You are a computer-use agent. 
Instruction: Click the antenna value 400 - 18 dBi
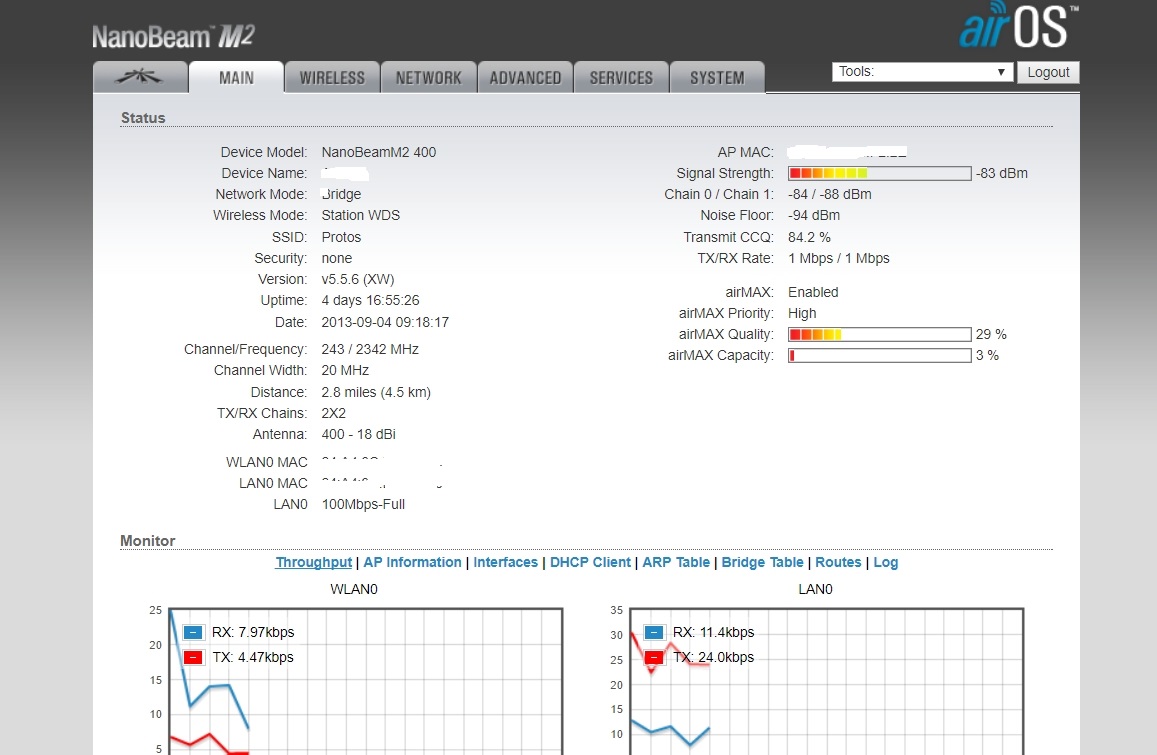[359, 434]
